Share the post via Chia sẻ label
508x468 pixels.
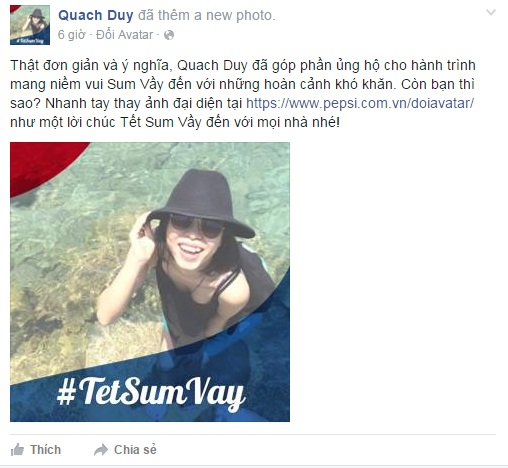point(135,450)
